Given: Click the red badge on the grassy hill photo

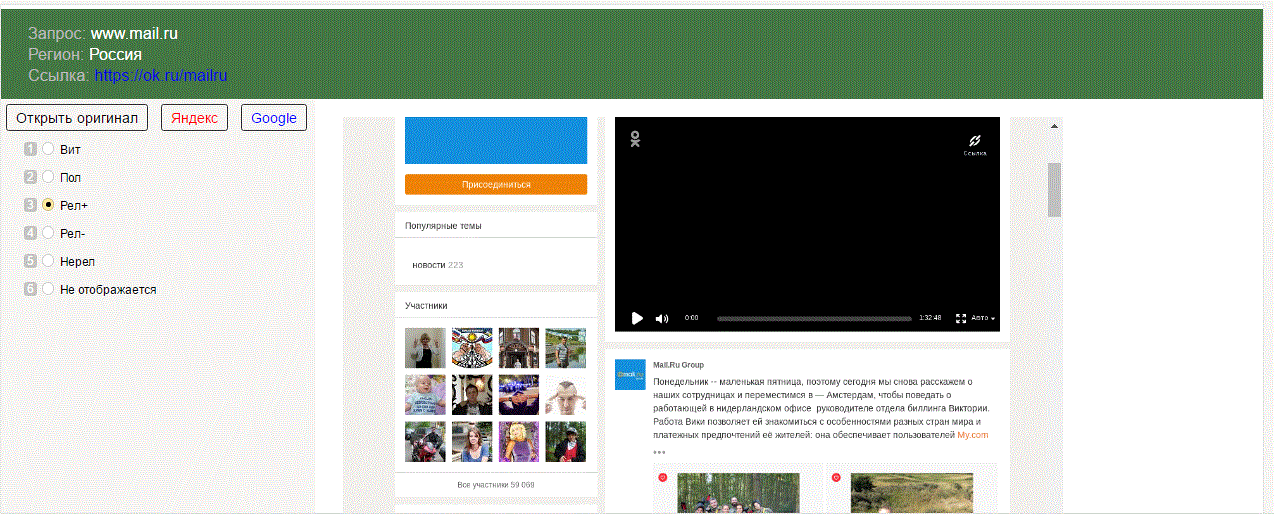Looking at the screenshot, I should [836, 477].
